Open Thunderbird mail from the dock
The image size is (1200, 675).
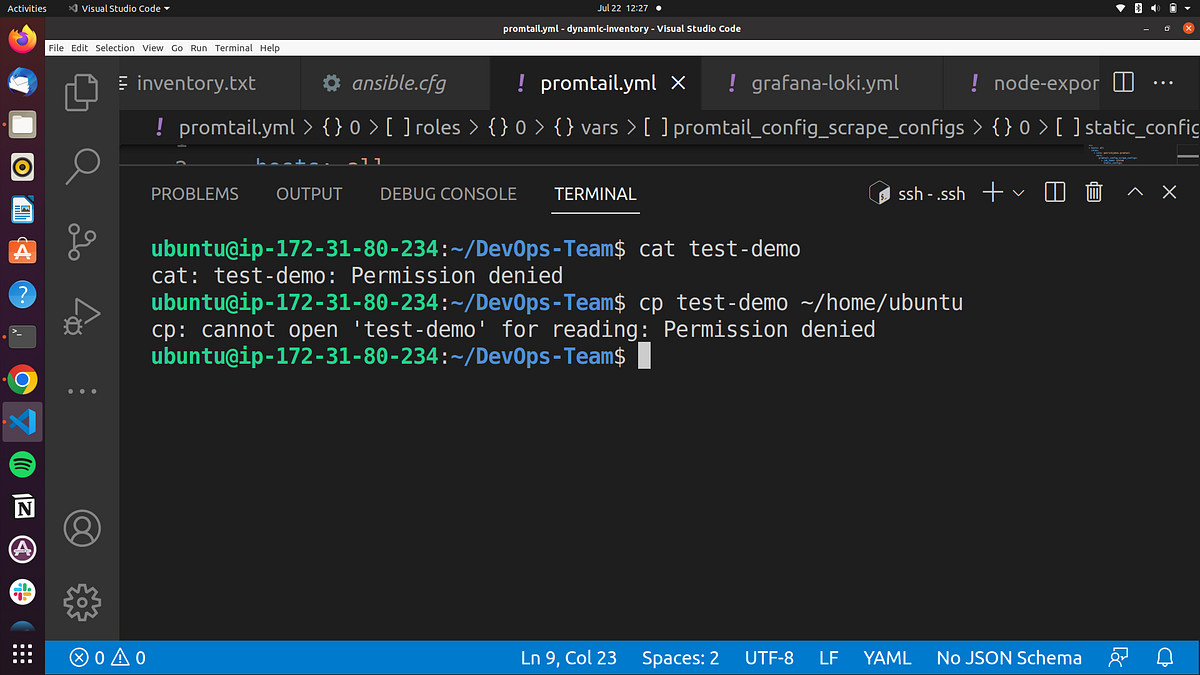[22, 83]
